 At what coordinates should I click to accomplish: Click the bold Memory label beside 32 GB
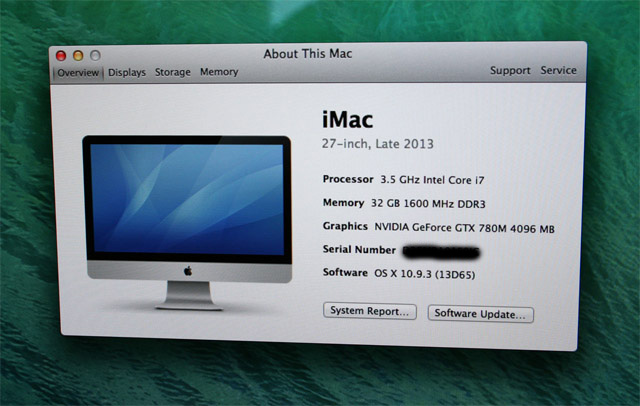pos(343,203)
